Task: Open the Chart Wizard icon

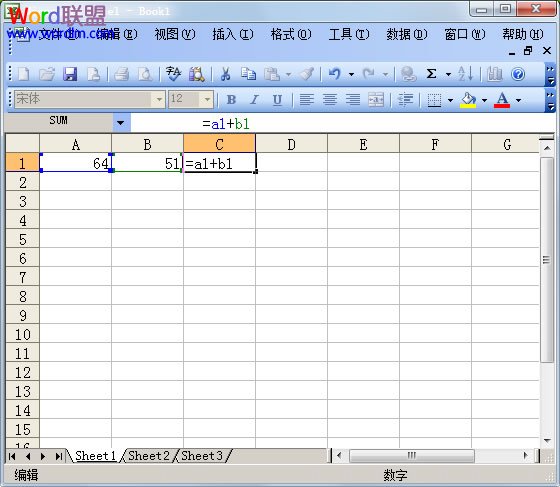Action: pos(494,74)
